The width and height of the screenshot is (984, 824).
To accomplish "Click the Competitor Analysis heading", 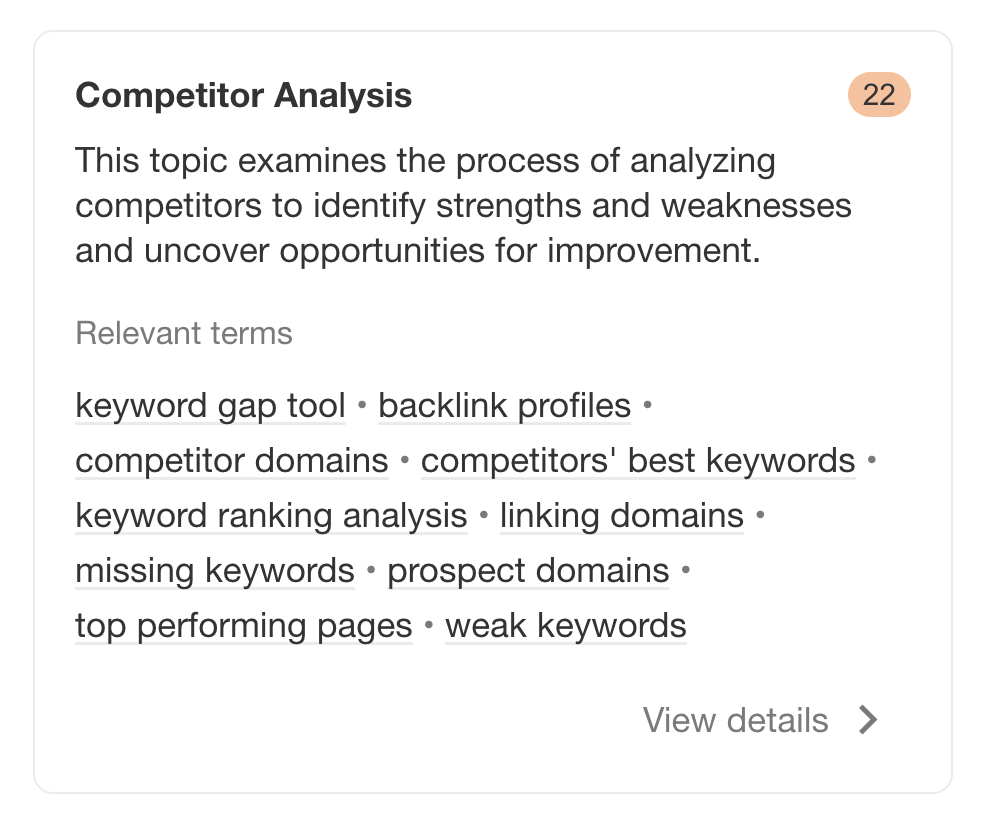I will click(x=244, y=95).
